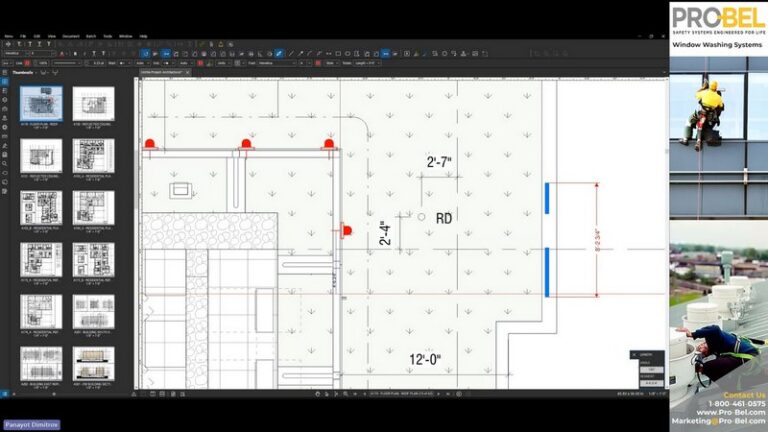
Task: Open the Window menu
Action: 125,36
